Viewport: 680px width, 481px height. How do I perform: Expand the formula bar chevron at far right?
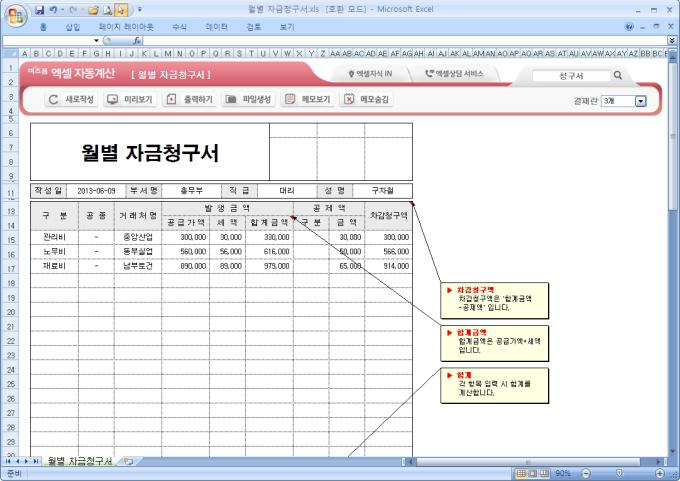tap(672, 40)
